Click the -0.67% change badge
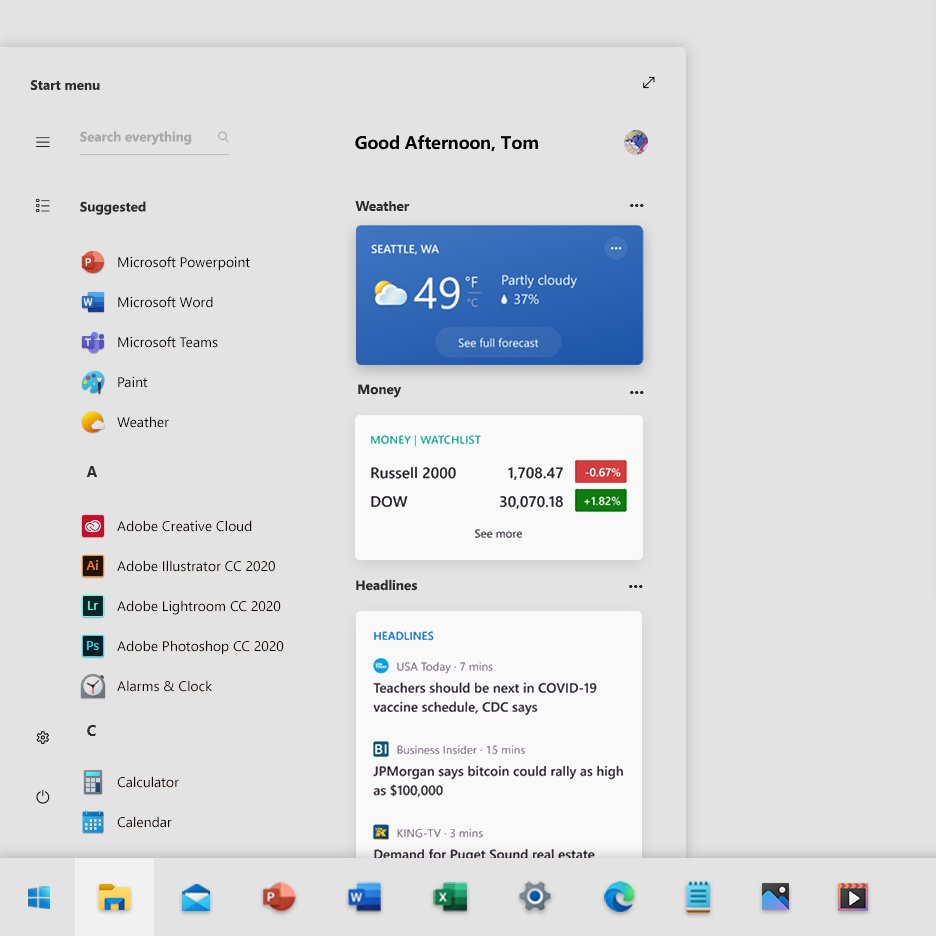The image size is (936, 936). click(601, 472)
